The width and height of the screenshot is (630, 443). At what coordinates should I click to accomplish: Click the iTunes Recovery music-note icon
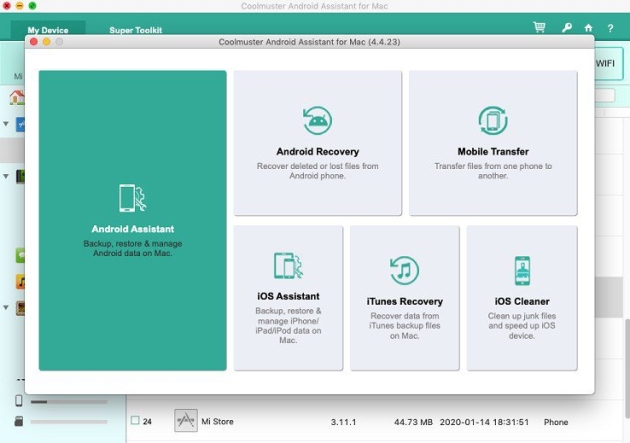click(405, 270)
